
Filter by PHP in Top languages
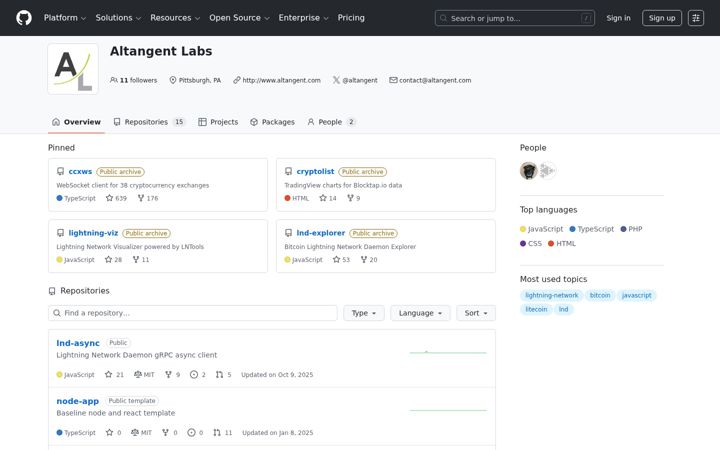pyautogui.click(x=631, y=229)
